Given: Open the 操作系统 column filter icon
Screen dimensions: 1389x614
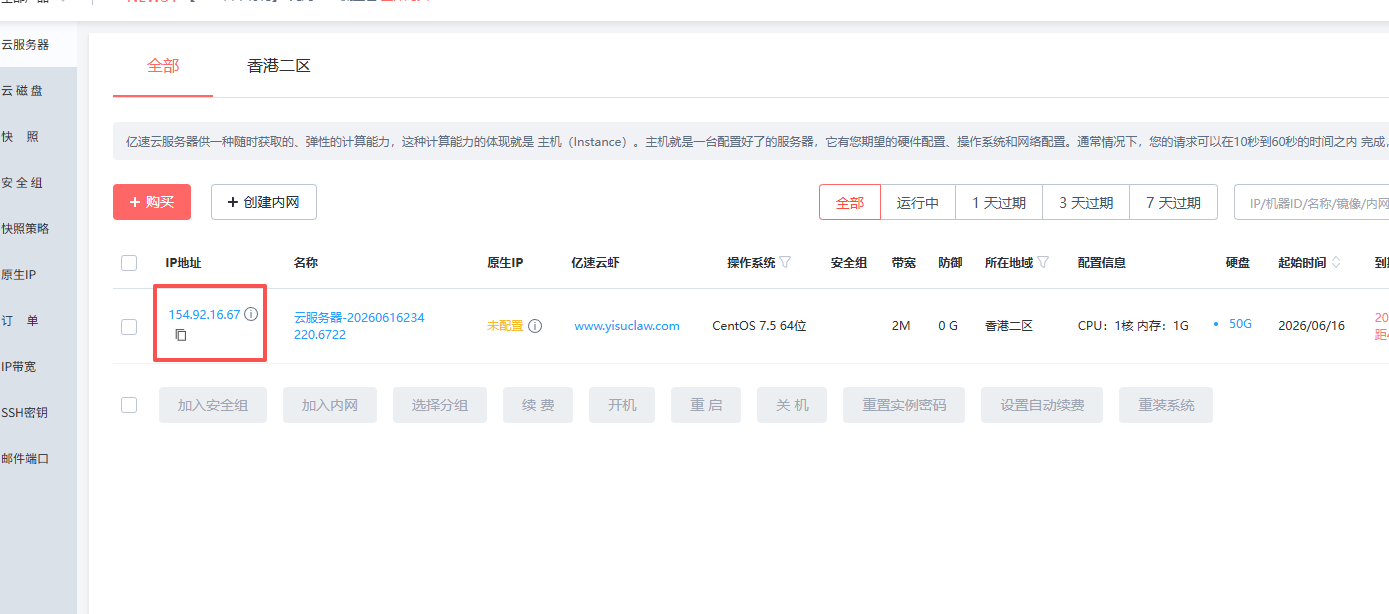Looking at the screenshot, I should point(785,262).
